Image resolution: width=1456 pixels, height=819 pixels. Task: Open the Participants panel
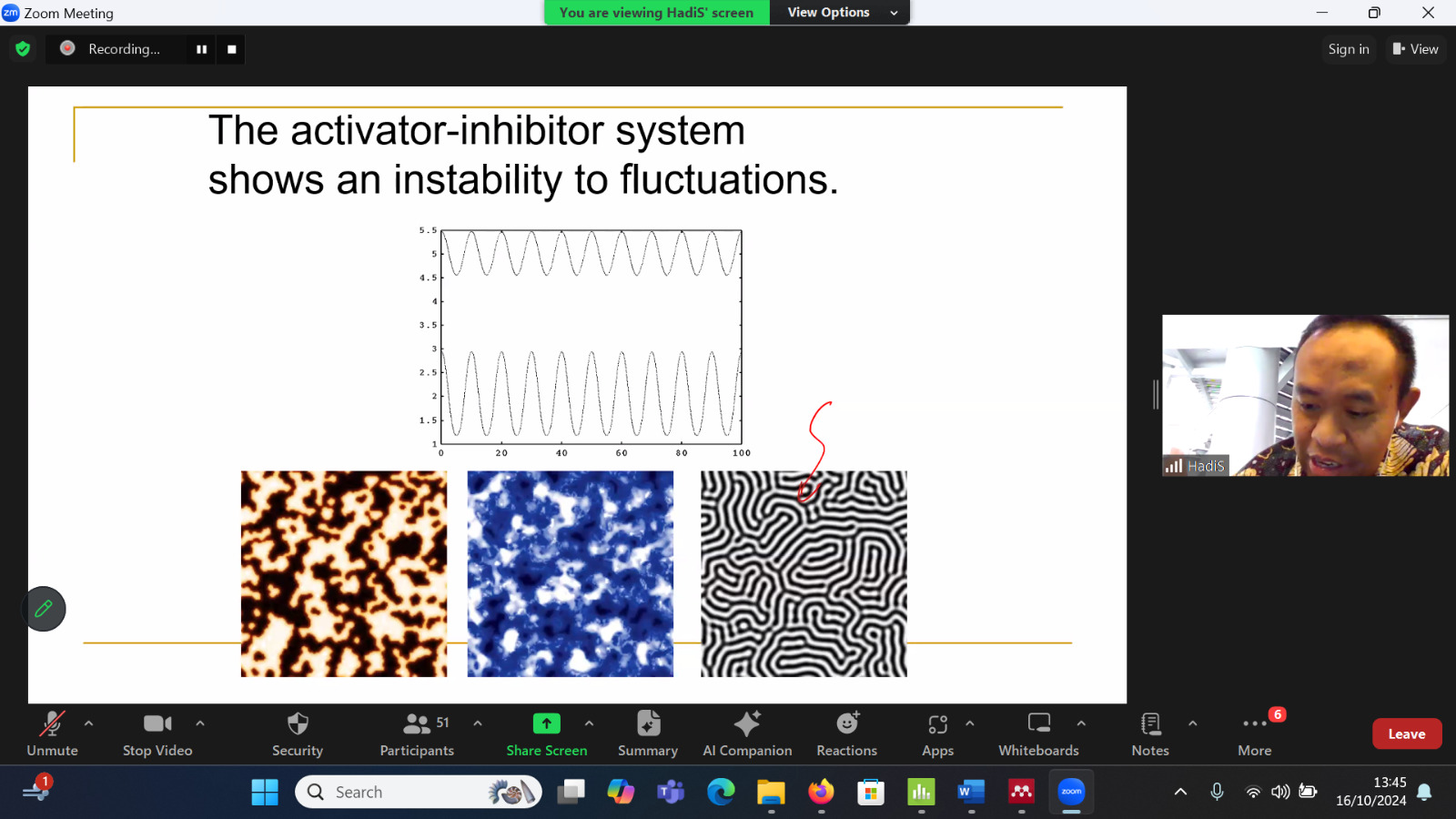click(x=417, y=733)
